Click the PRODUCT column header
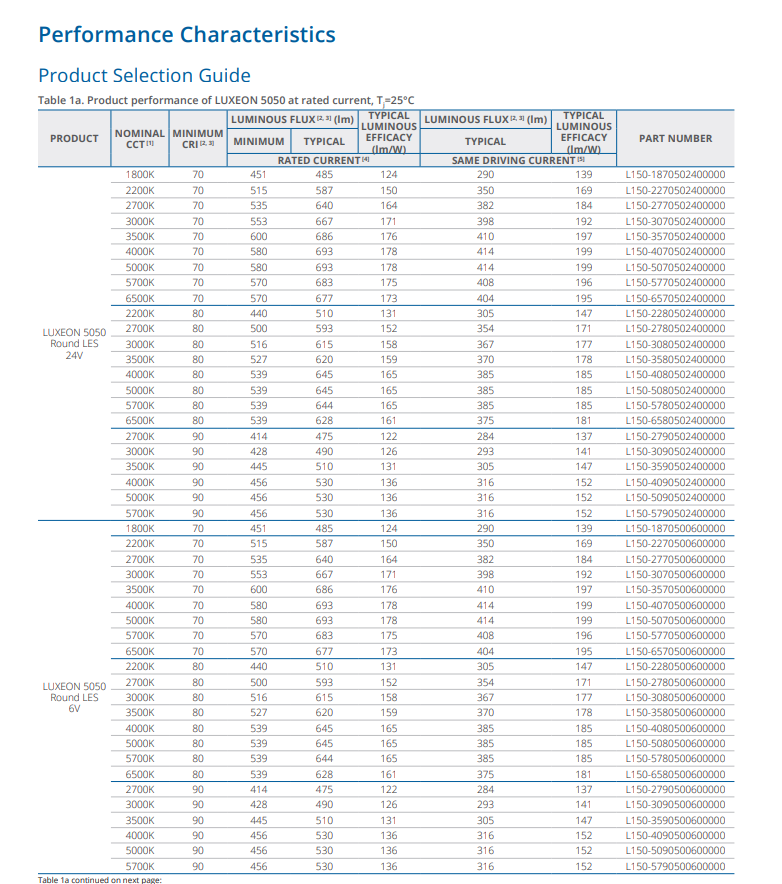782x884 pixels. click(x=74, y=138)
